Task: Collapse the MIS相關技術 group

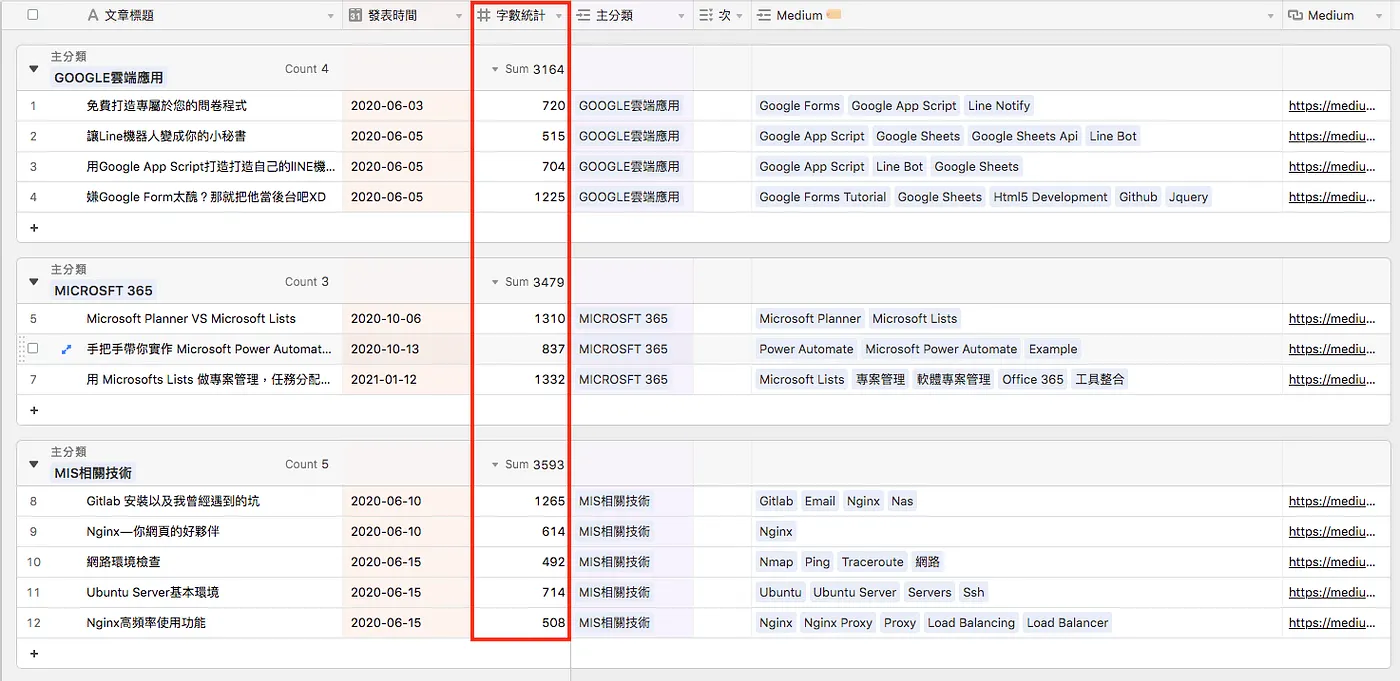Action: coord(34,464)
